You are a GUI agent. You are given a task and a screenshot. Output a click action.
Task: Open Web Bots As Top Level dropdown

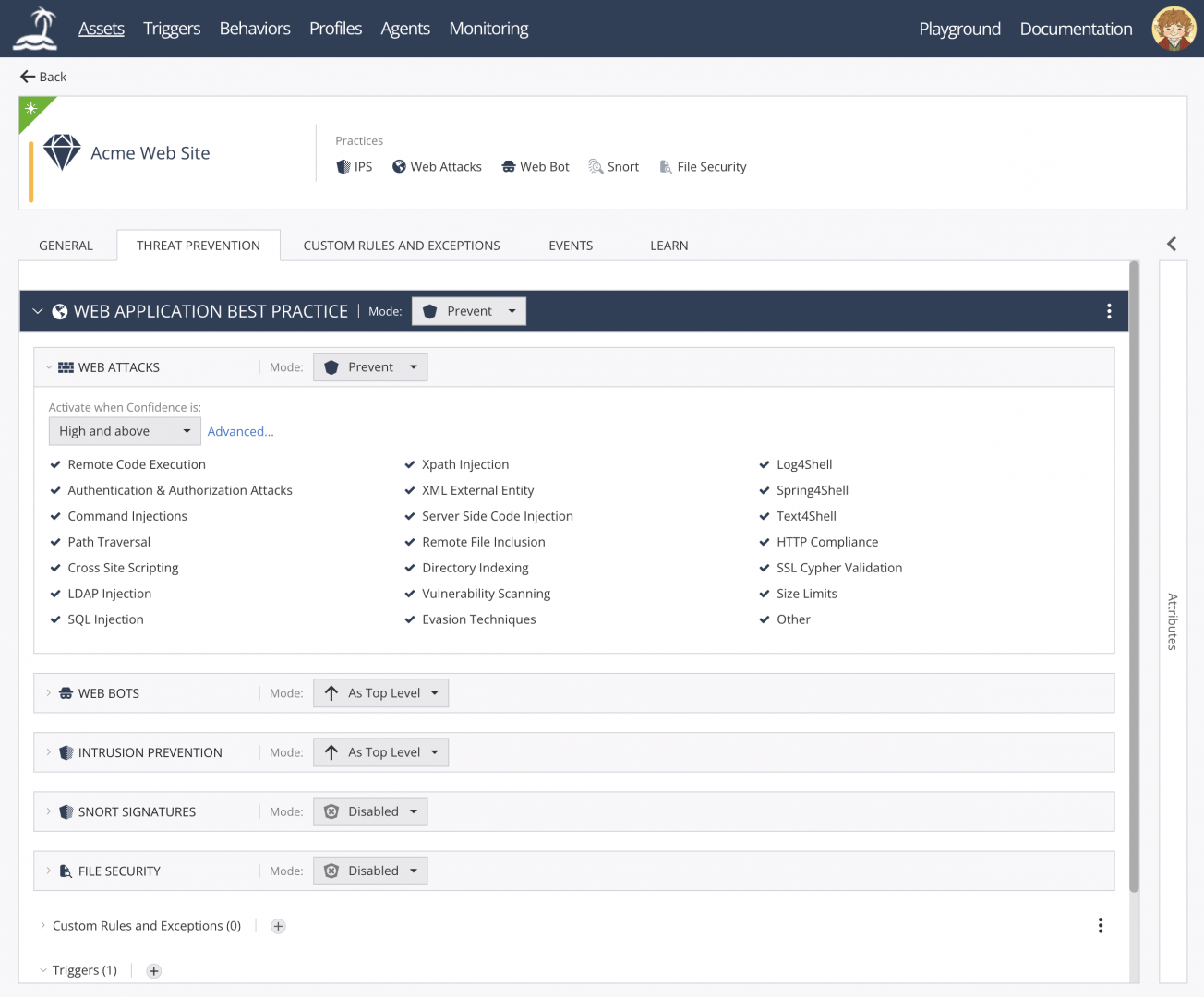(x=380, y=693)
